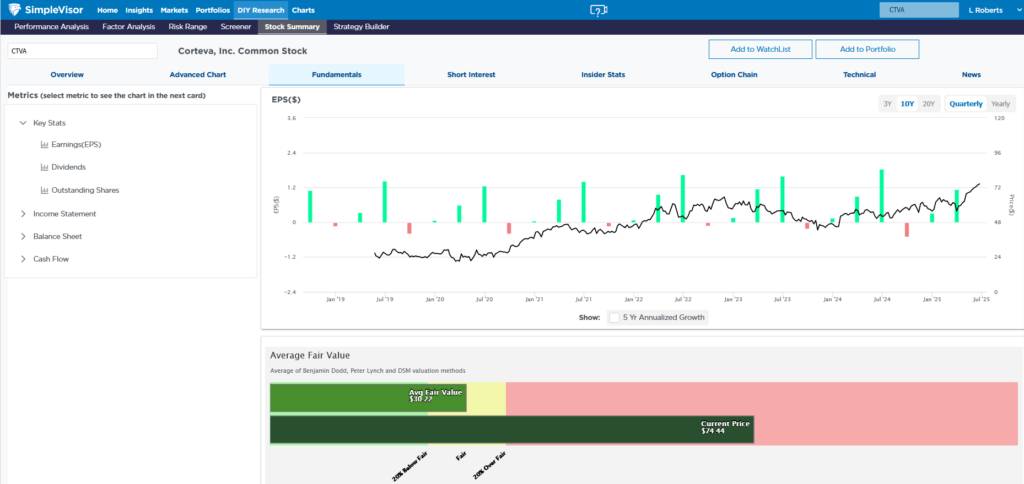This screenshot has height=484, width=1024.
Task: Open the Markets menu
Action: 174,10
